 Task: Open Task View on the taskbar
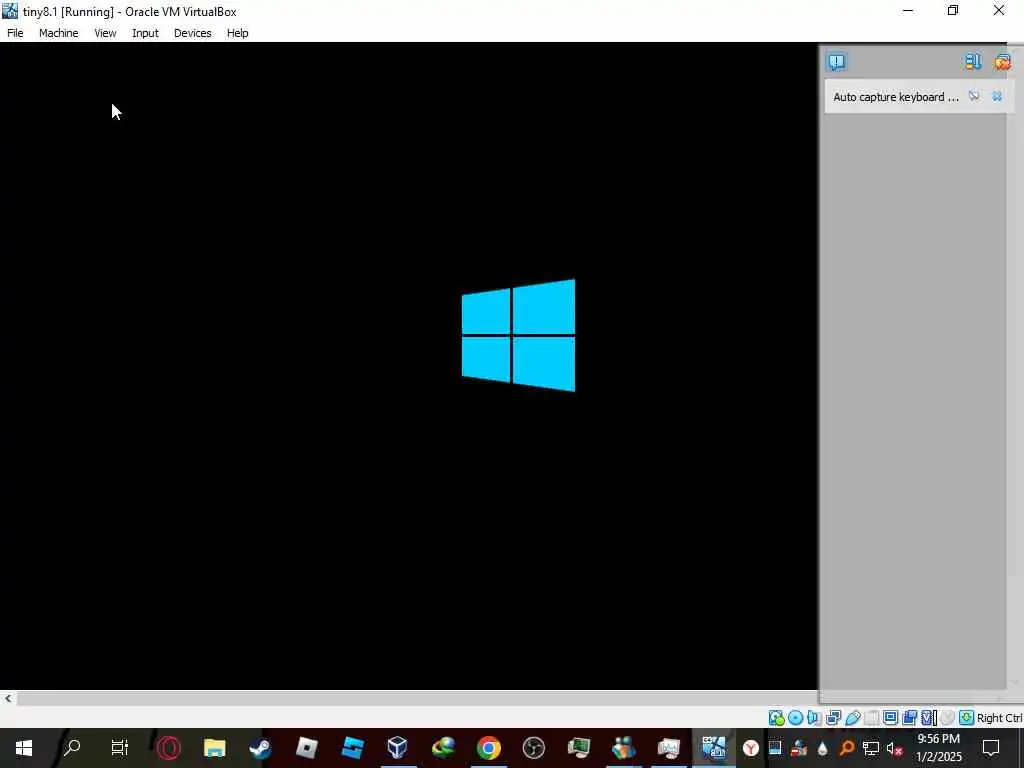tap(120, 748)
